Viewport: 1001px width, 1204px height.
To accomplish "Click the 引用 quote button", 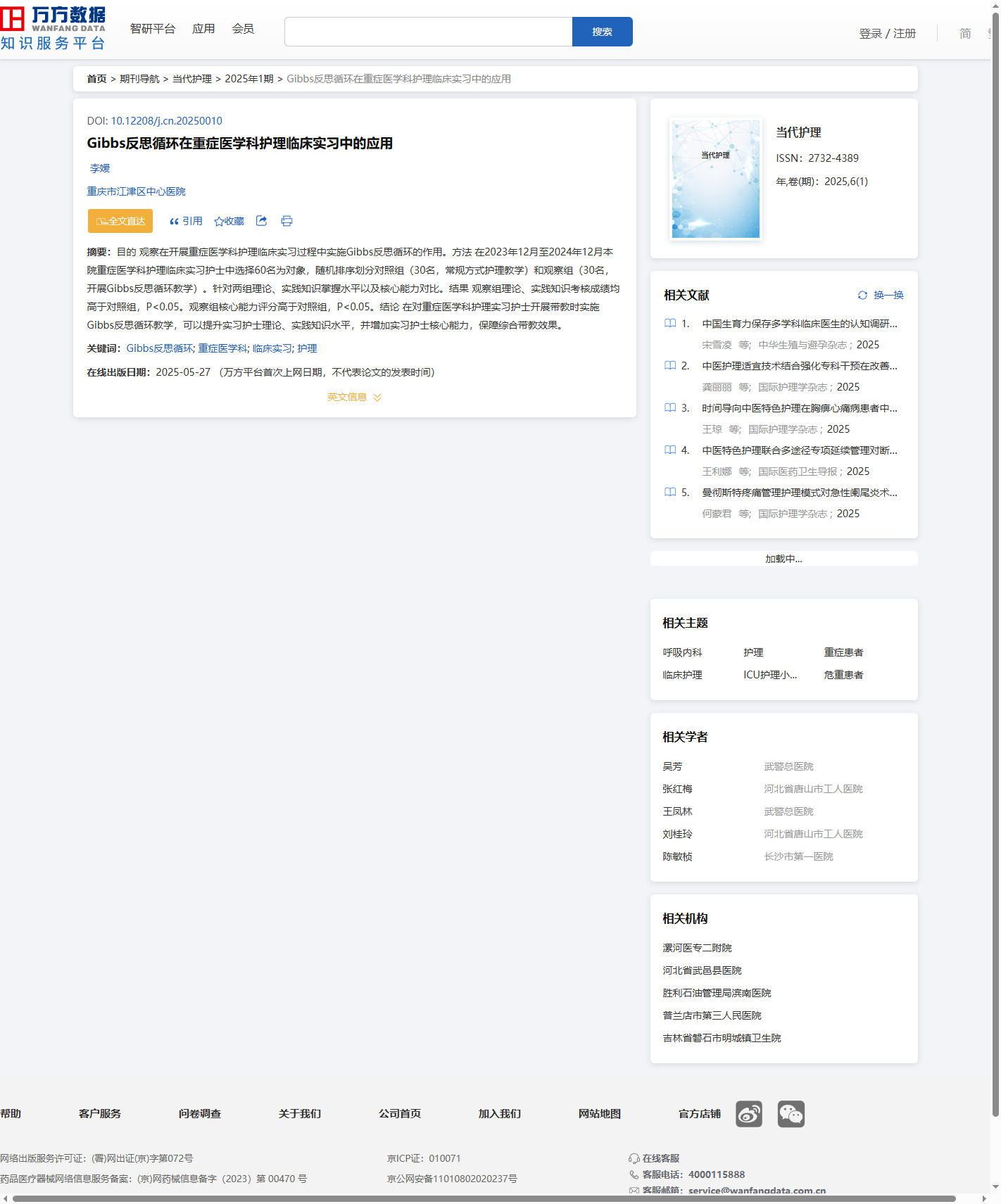I will click(x=186, y=221).
